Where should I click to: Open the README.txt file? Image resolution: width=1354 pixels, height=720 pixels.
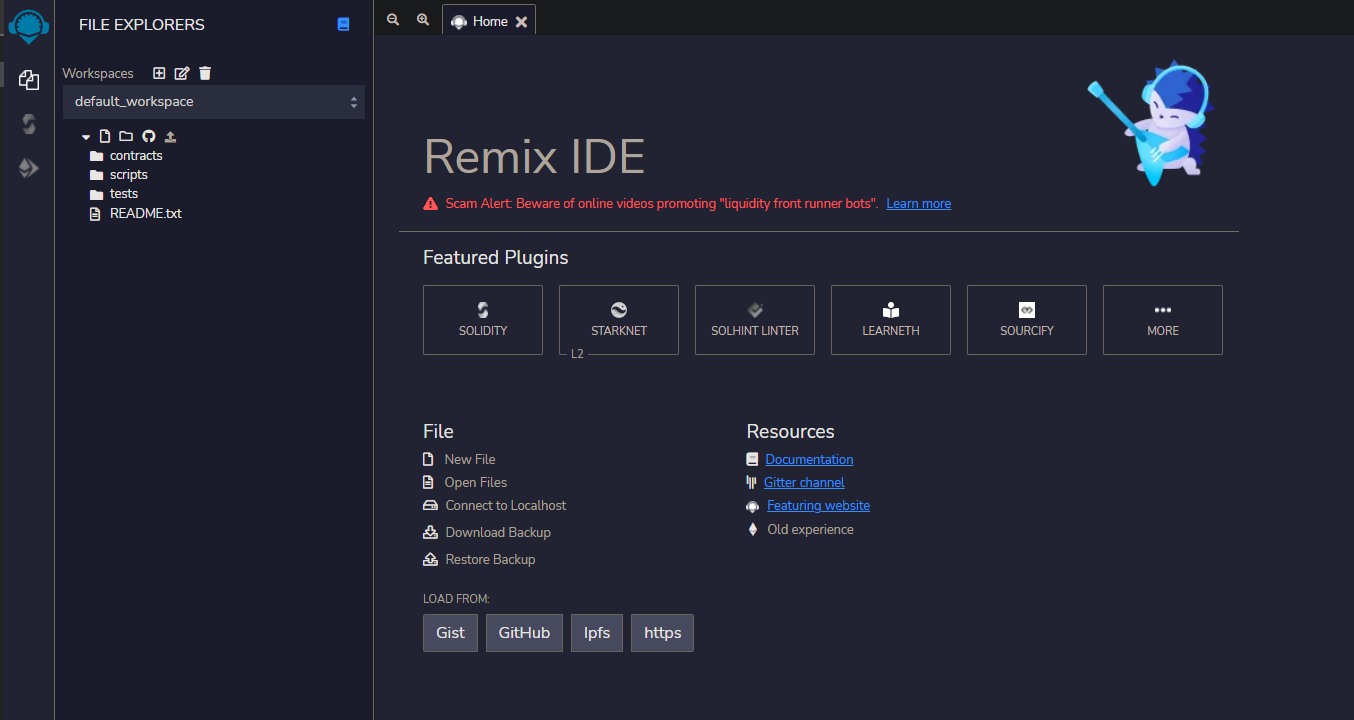pos(145,213)
